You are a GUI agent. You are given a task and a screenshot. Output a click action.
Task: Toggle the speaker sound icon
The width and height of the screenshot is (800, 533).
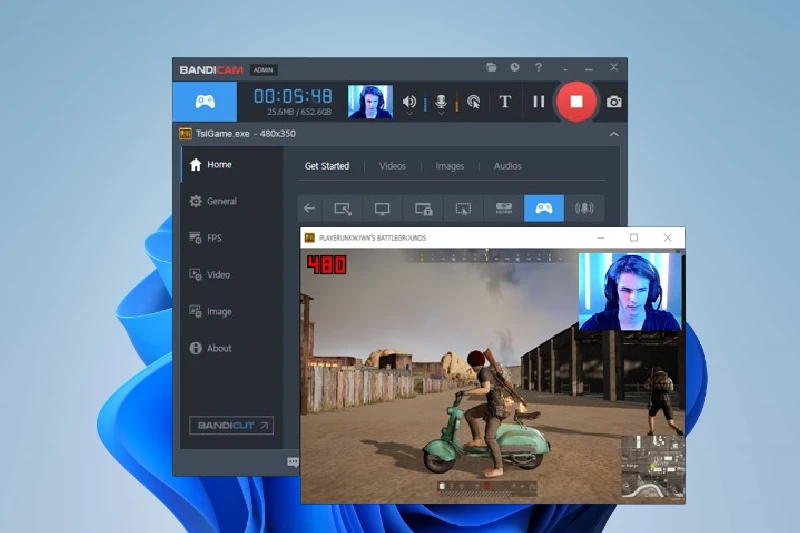tap(409, 101)
